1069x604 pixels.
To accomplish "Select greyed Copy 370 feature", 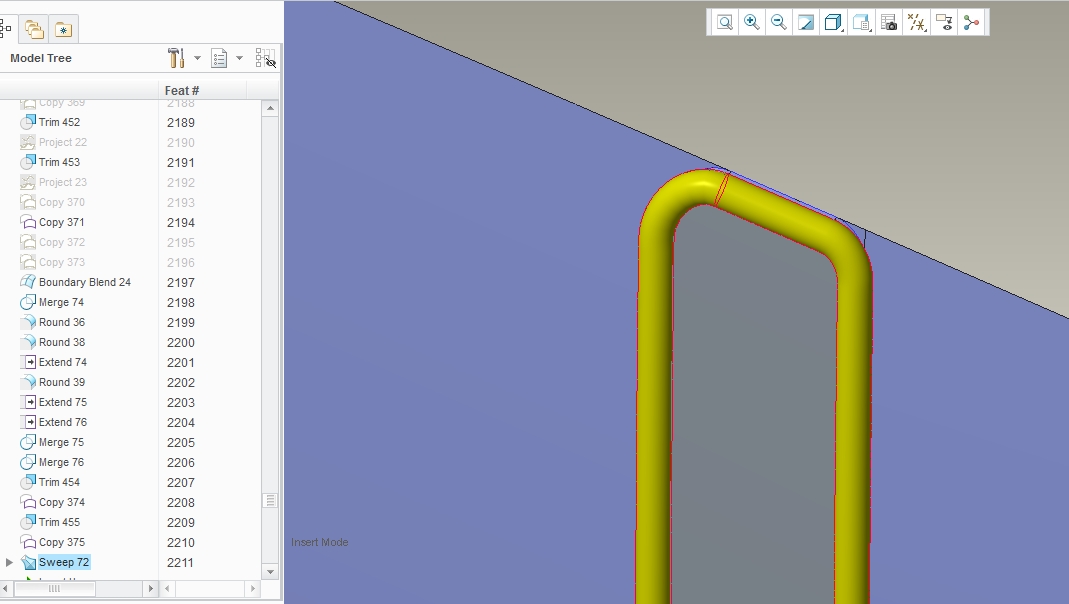I will click(62, 202).
